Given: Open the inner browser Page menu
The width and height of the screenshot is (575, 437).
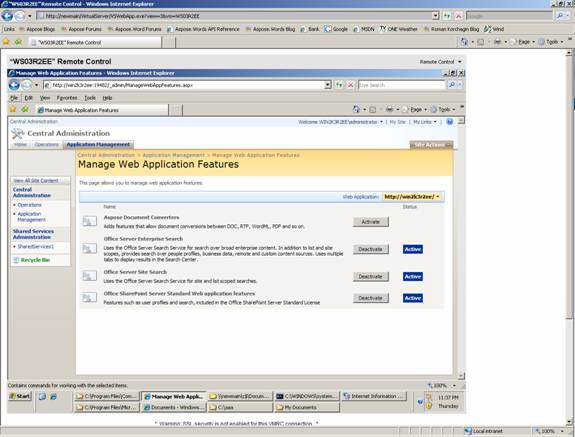Looking at the screenshot, I should tap(416, 109).
